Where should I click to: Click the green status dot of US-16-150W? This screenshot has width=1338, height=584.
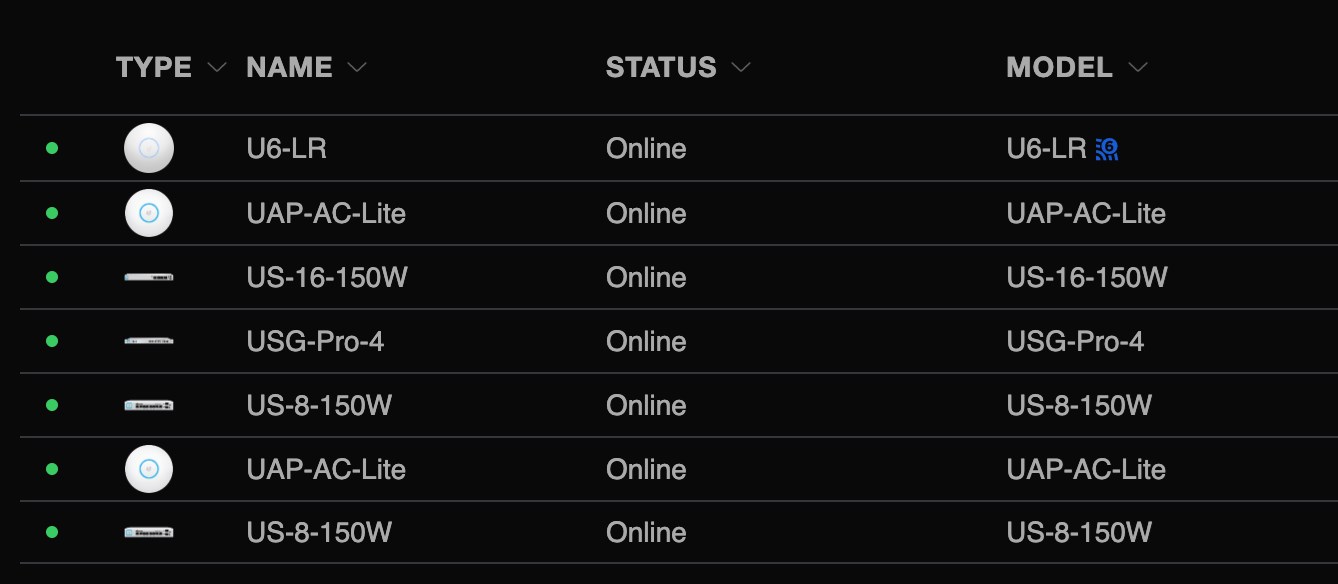click(x=52, y=277)
